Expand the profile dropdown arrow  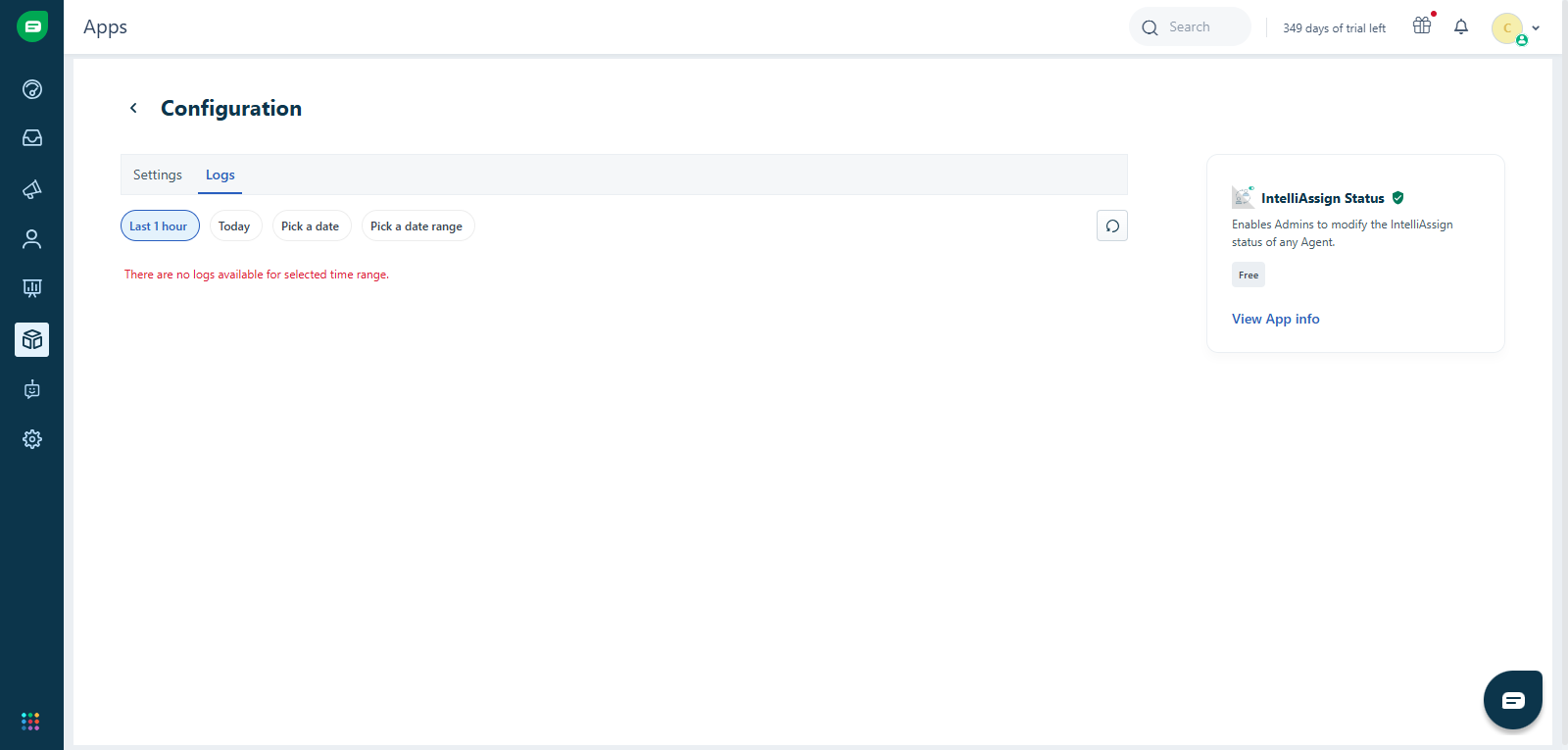[1536, 28]
